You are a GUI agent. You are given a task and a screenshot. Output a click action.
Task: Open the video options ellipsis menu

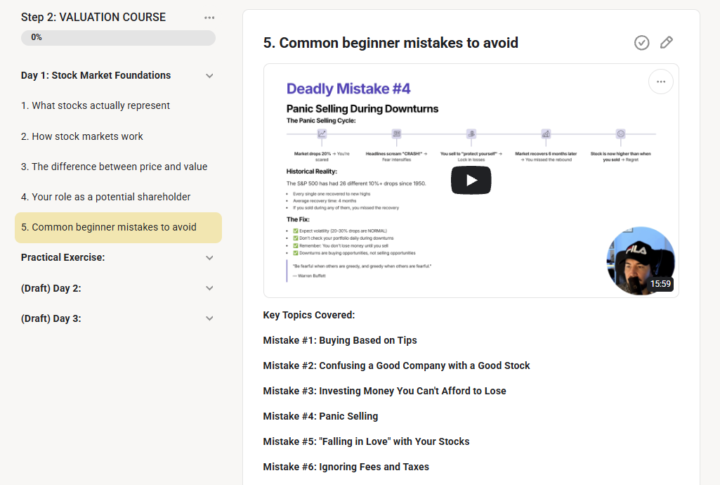tap(660, 82)
